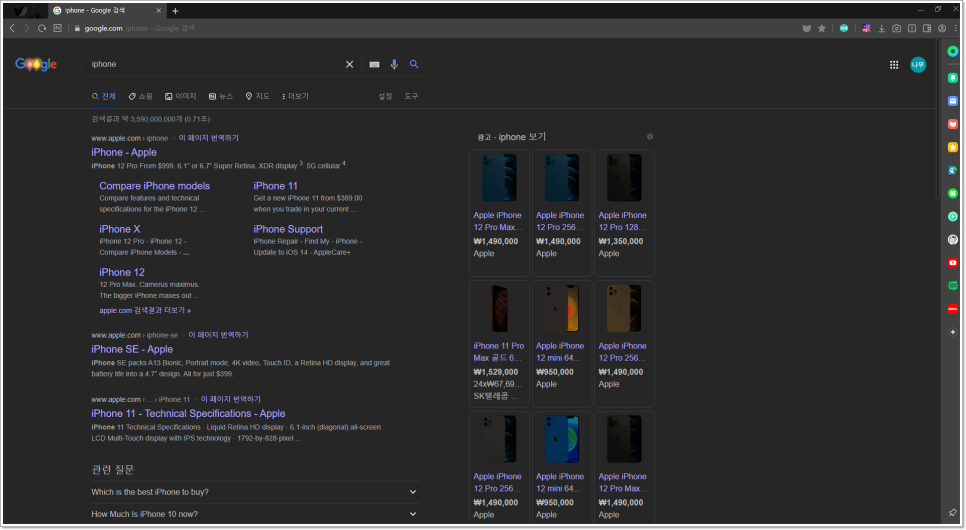Image resolution: width=966 pixels, height=530 pixels.
Task: Expand 'Which is the best iPhone to buy?'
Action: tap(254, 492)
